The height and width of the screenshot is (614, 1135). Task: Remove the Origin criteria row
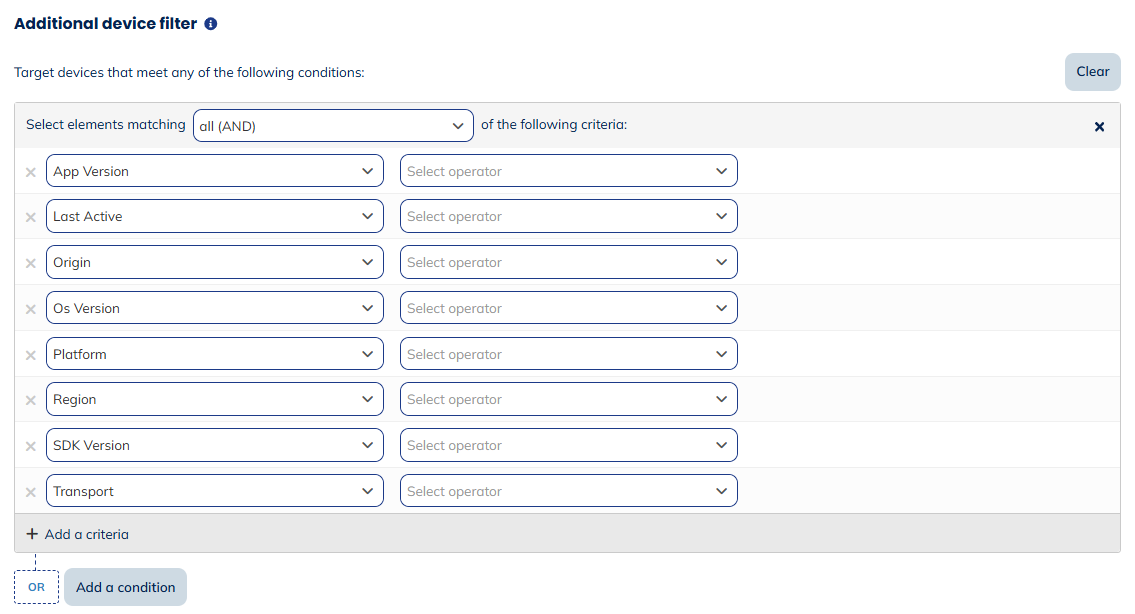point(30,262)
